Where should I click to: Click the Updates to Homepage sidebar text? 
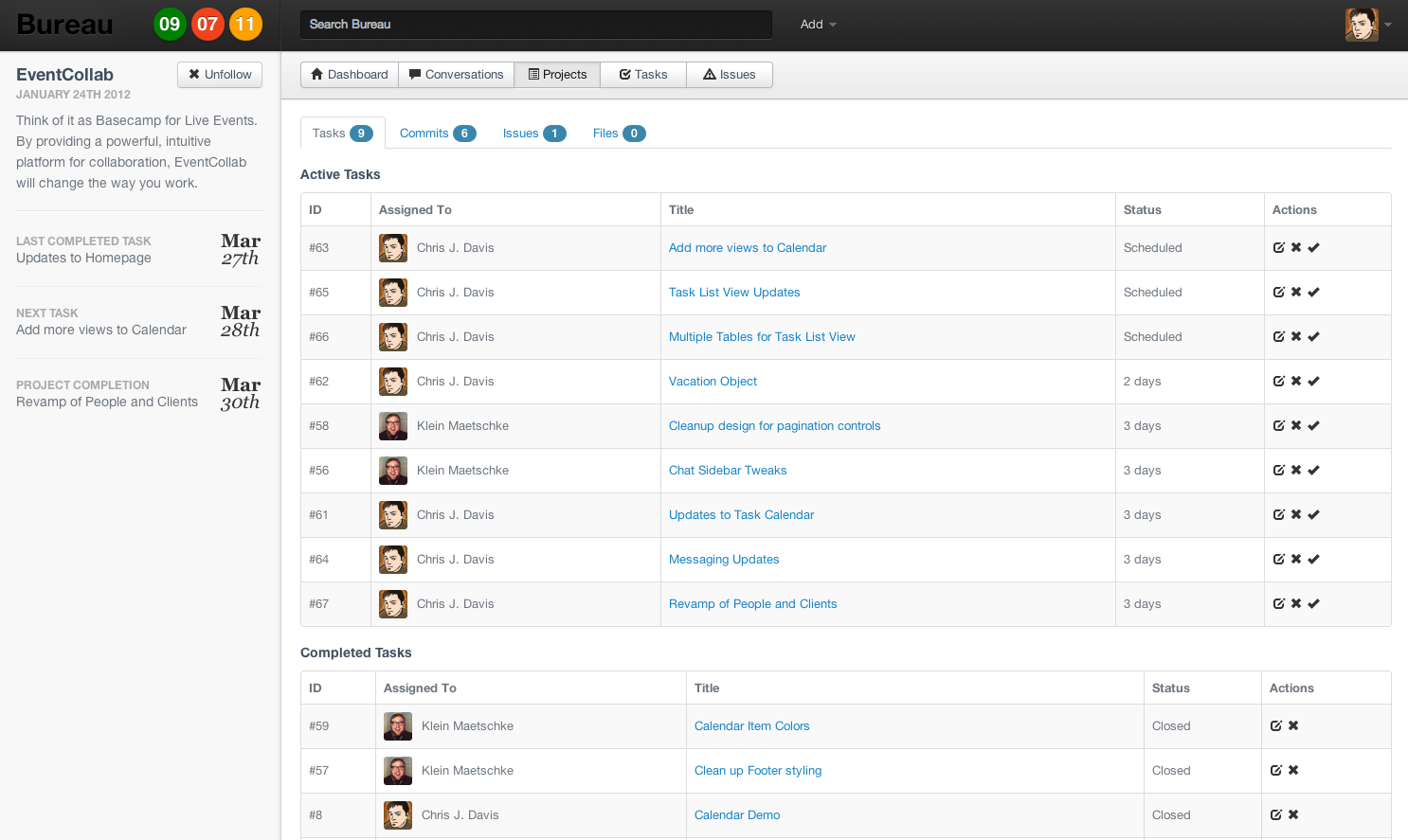83,259
